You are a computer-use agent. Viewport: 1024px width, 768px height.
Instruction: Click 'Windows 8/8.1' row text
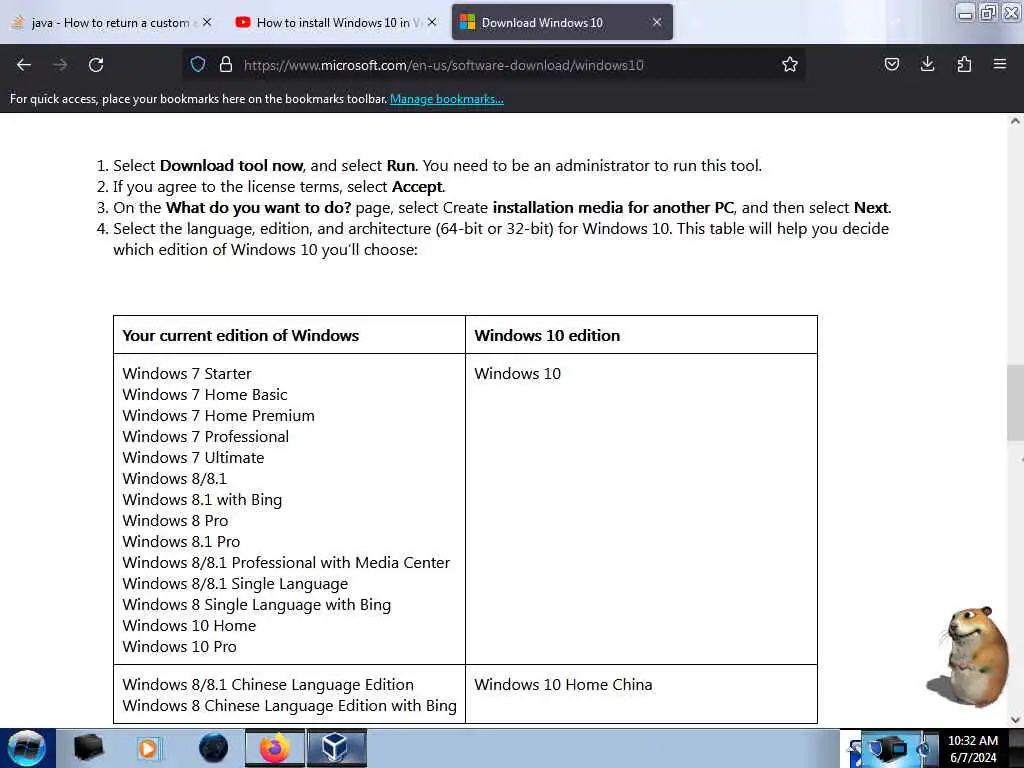(175, 479)
